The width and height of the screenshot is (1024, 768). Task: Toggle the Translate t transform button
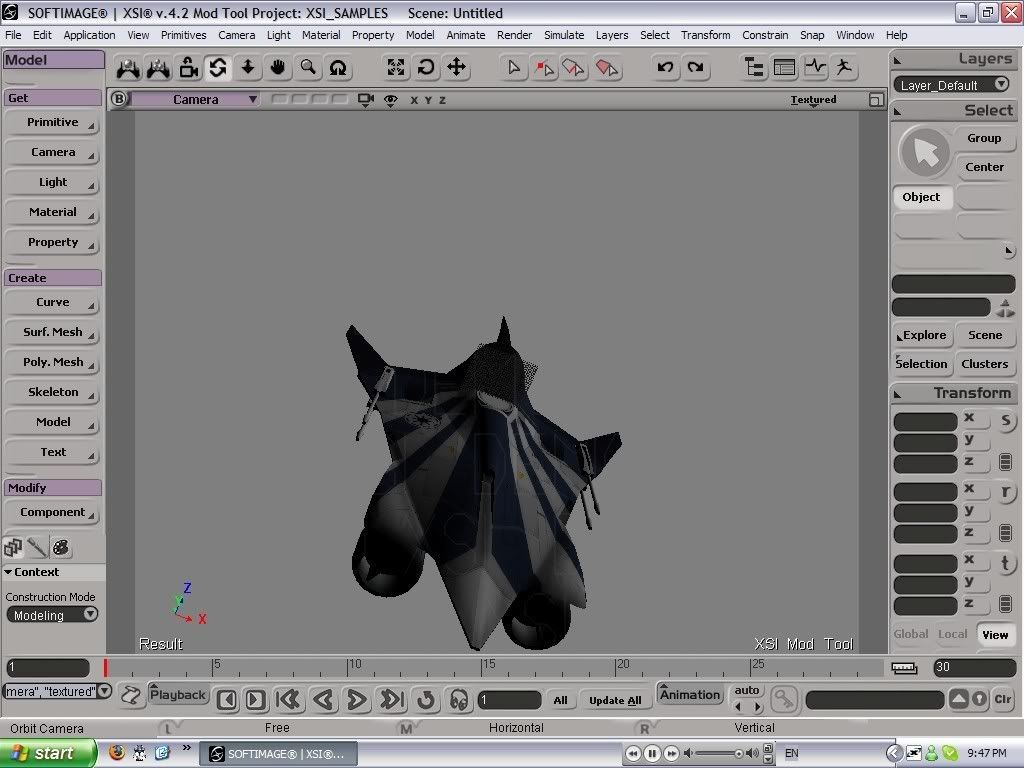pos(1006,564)
